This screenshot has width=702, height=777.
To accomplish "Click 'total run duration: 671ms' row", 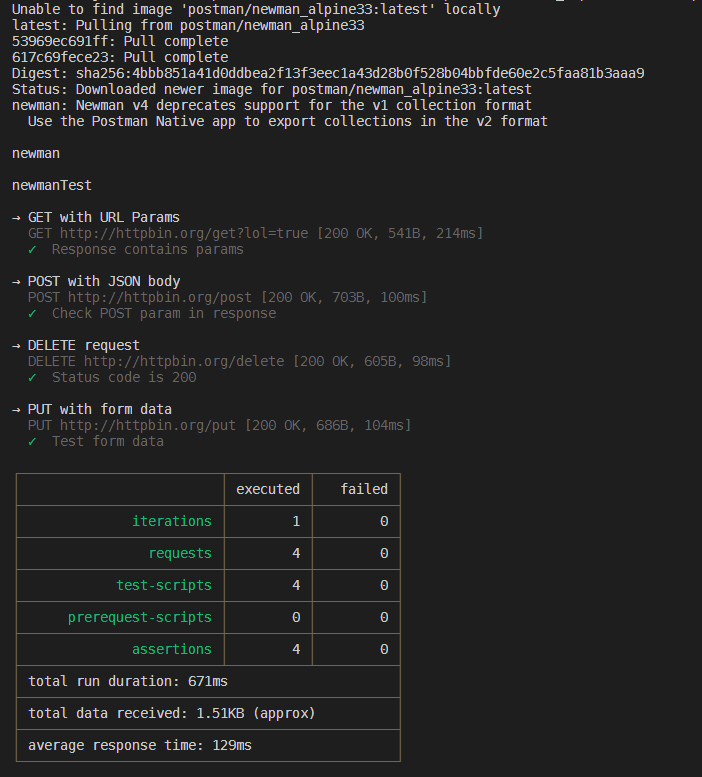I will (208, 681).
